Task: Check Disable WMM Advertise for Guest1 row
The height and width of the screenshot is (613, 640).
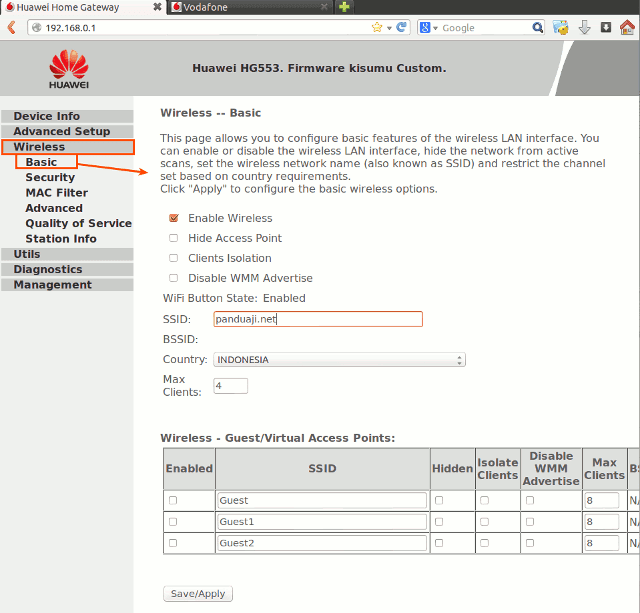Action: [530, 522]
